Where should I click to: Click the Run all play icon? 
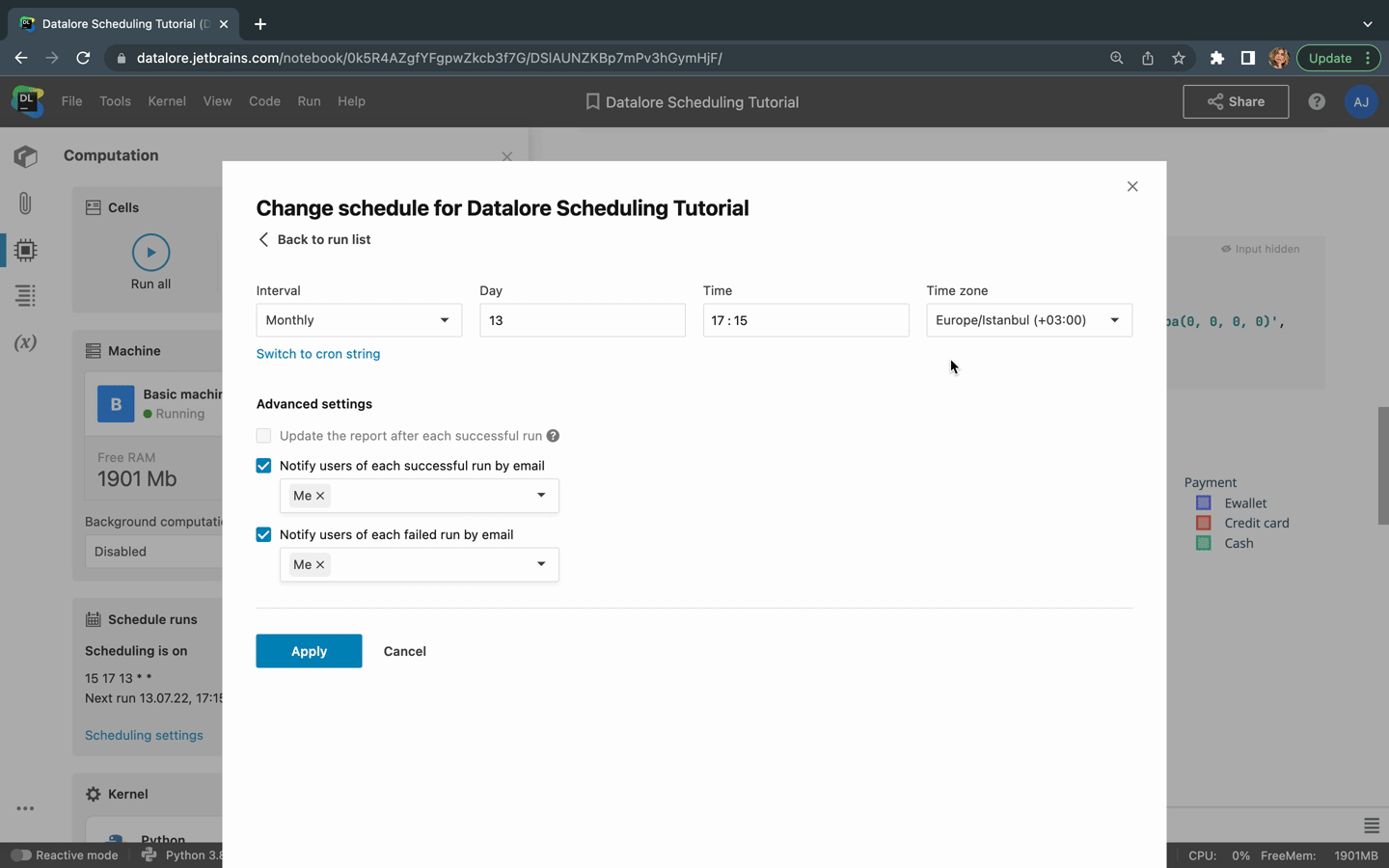click(150, 253)
